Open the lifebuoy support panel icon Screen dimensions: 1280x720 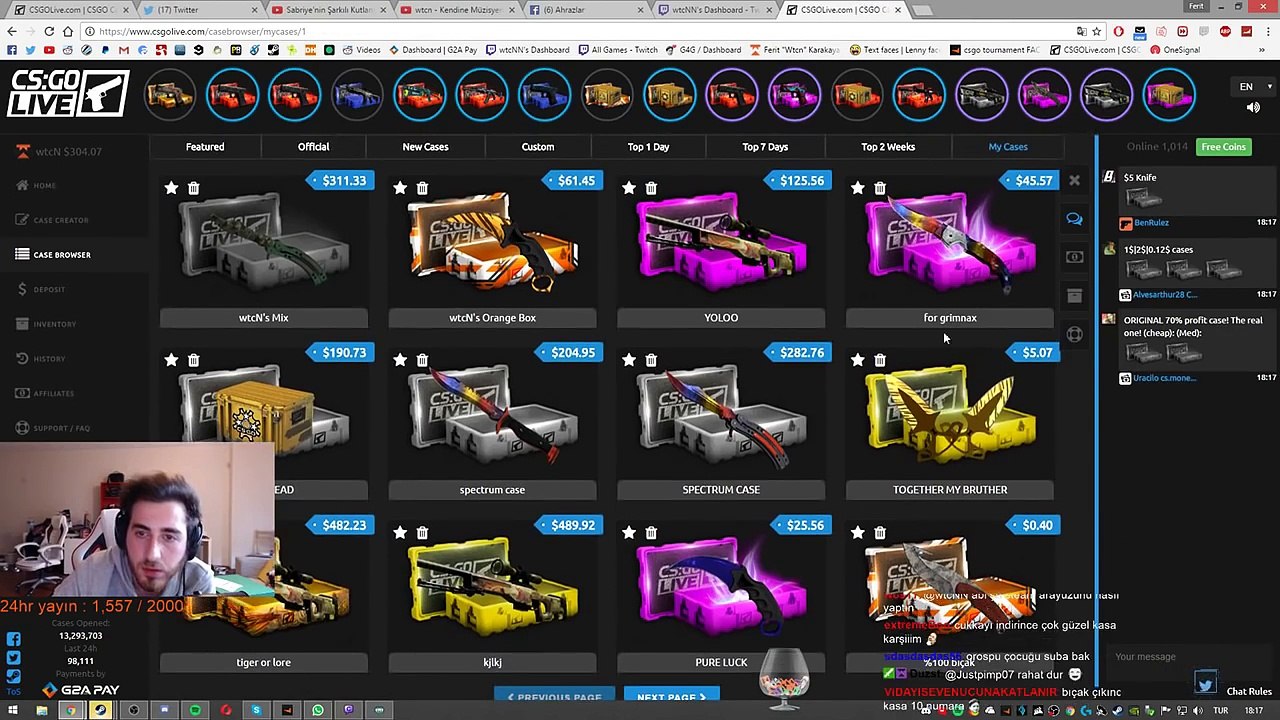(1074, 334)
